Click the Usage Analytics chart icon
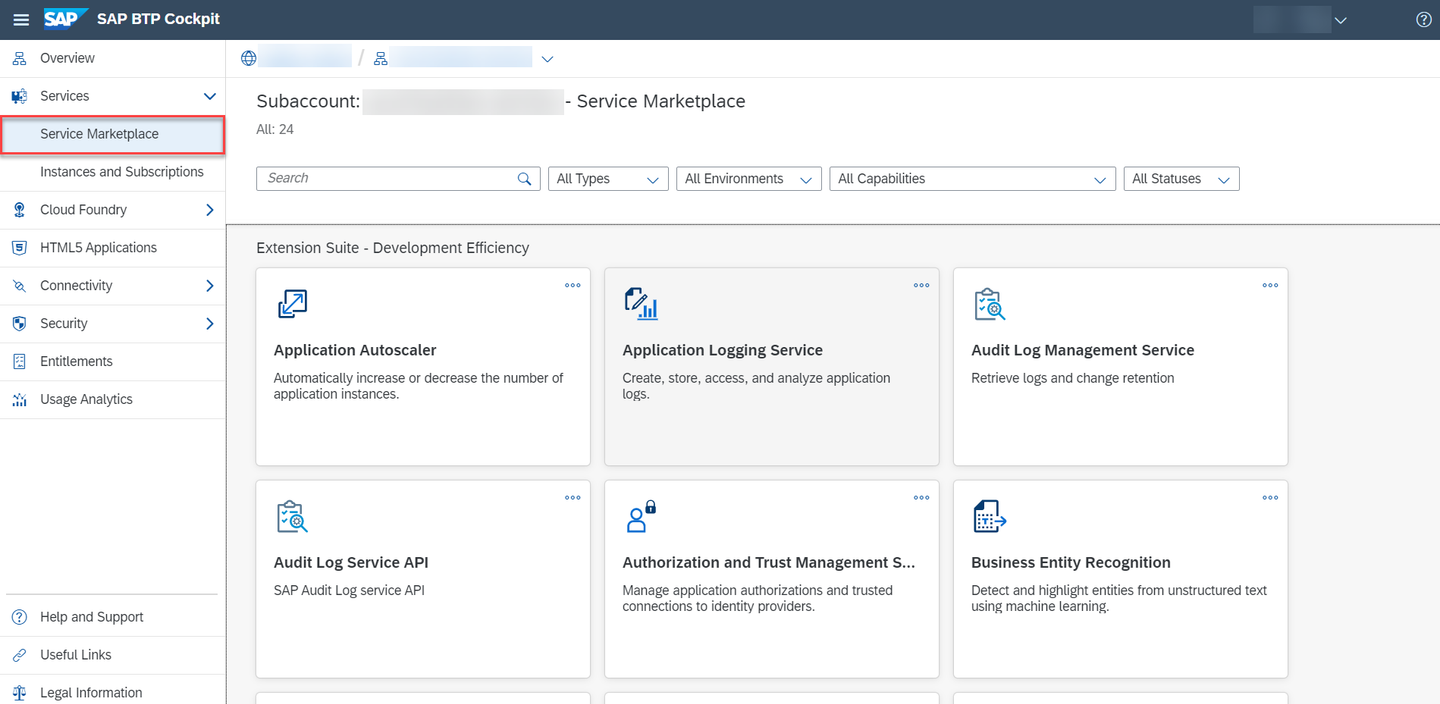1440x704 pixels. tap(19, 400)
